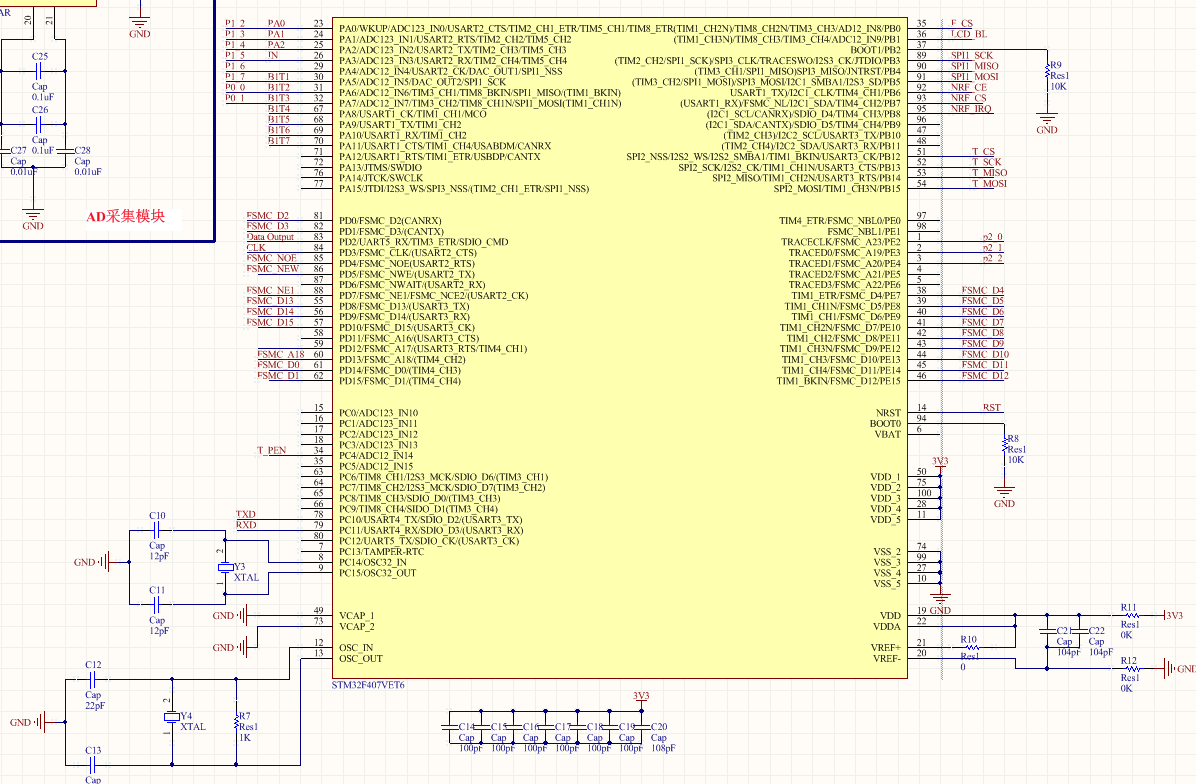Viewport: 1196px width, 784px height.
Task: Select the PA14/JTCK/SWCLK pin name
Action: 380,178
